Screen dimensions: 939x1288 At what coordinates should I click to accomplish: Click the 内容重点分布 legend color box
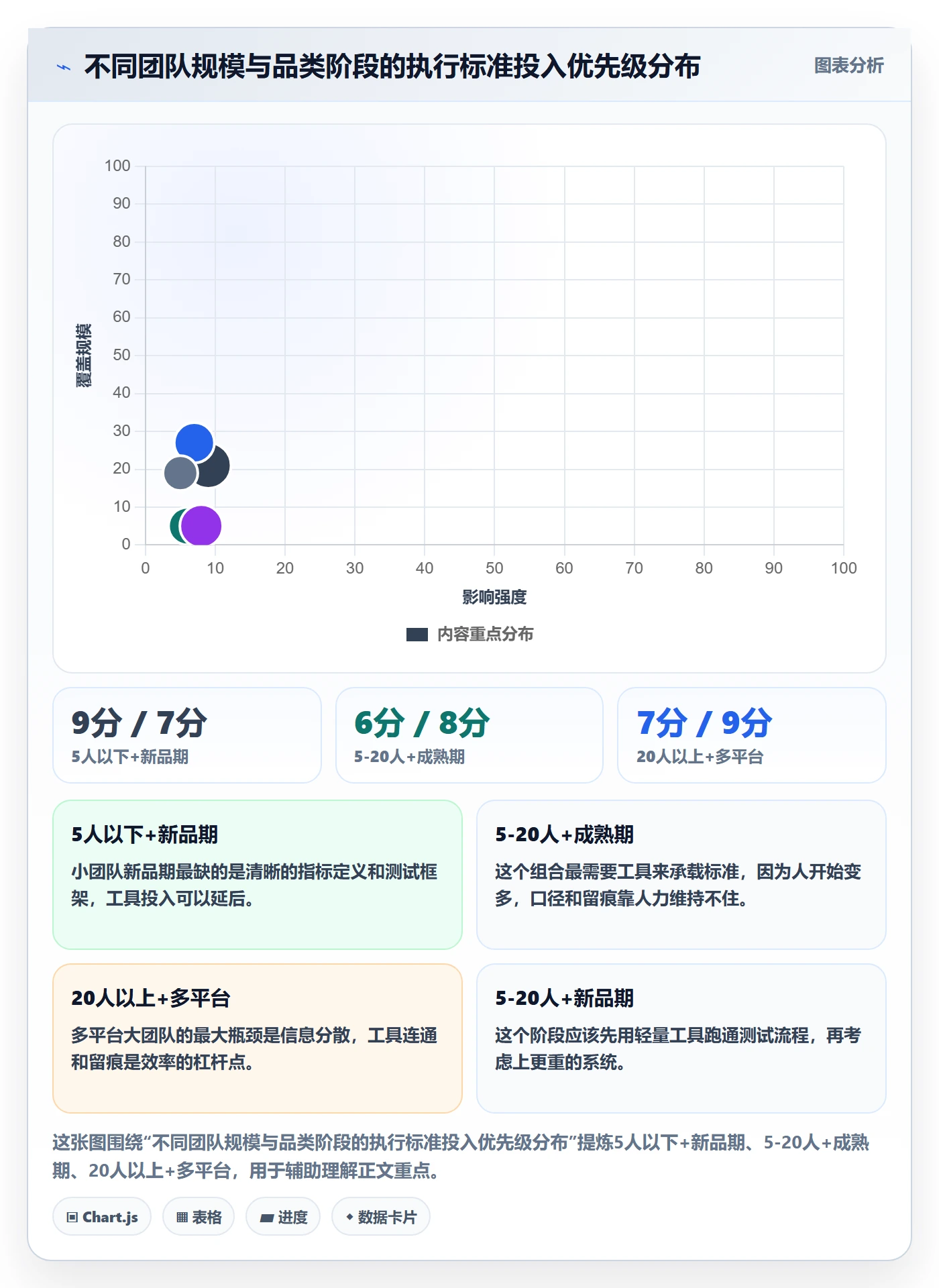417,635
